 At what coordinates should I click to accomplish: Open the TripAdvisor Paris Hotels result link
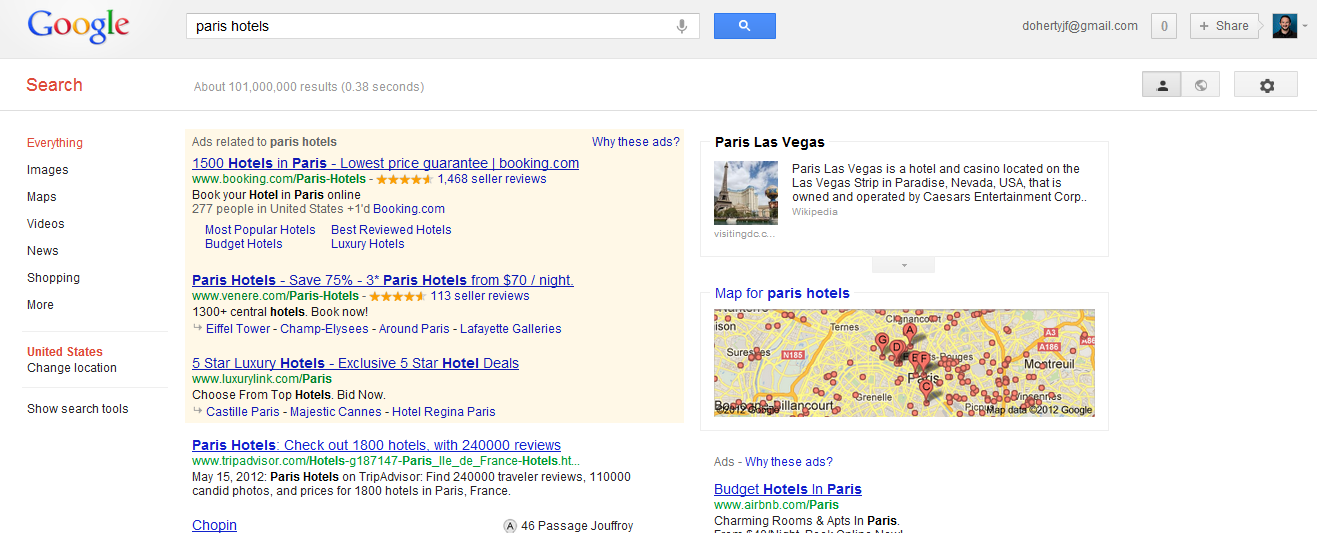coord(376,445)
